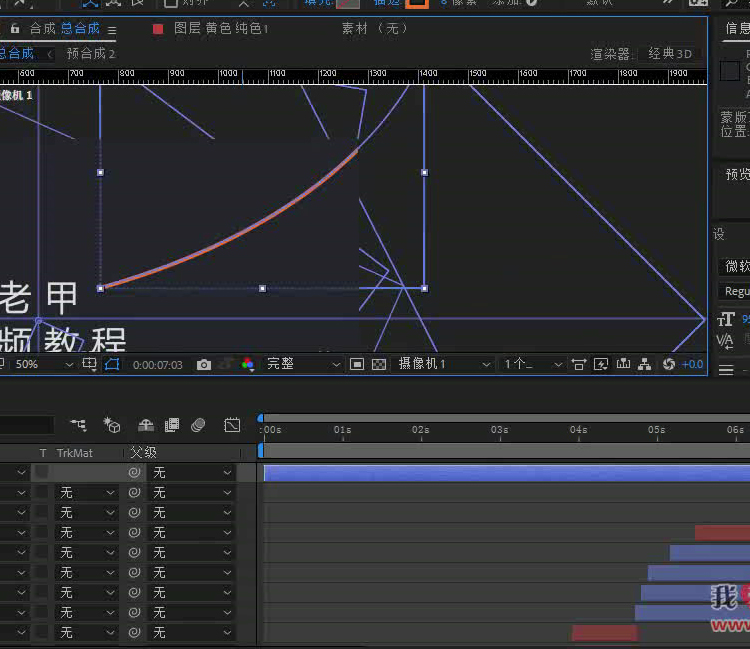Open the 完整 resolution dropdown
This screenshot has height=649, width=750.
303,364
